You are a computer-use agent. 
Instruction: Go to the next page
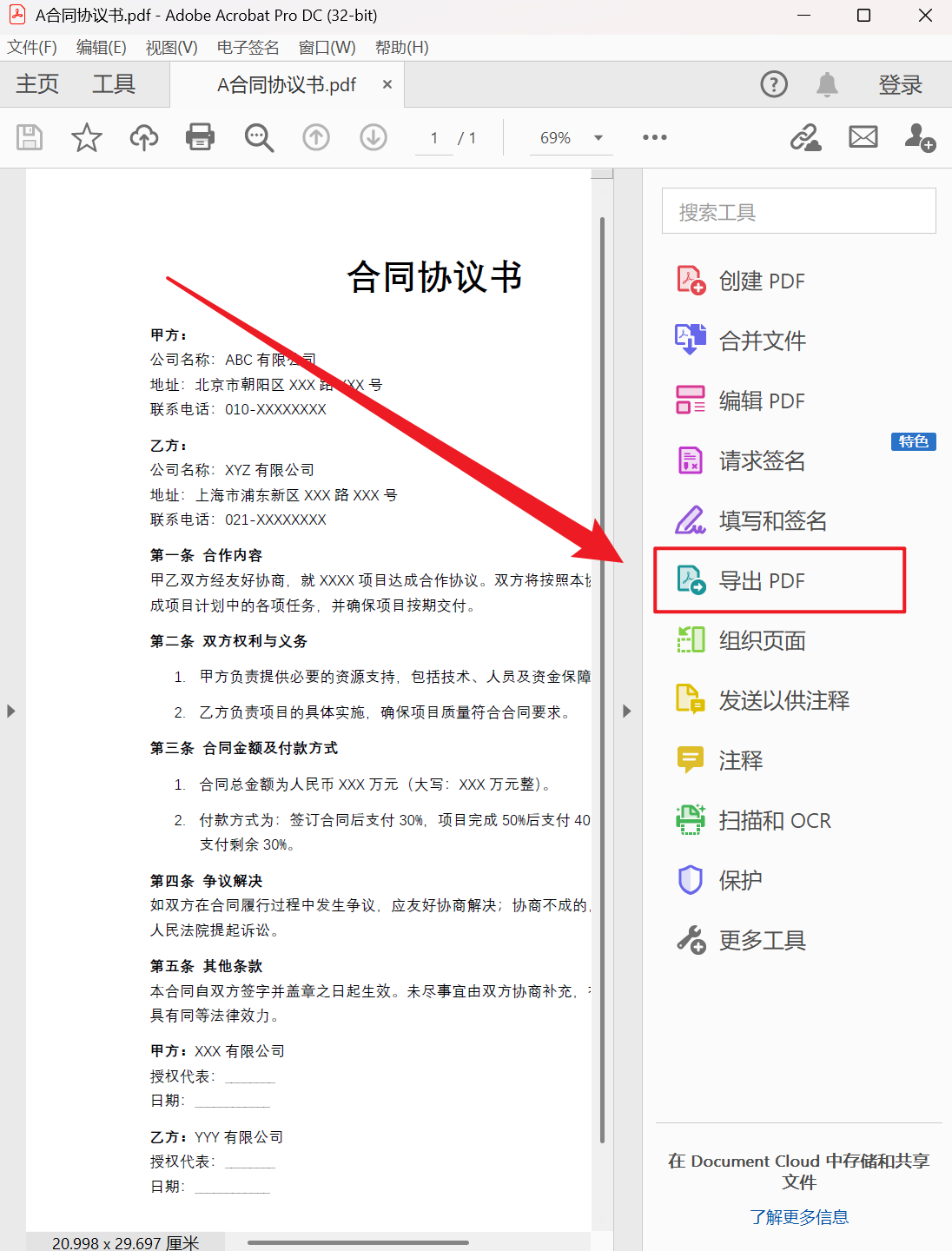pos(373,137)
